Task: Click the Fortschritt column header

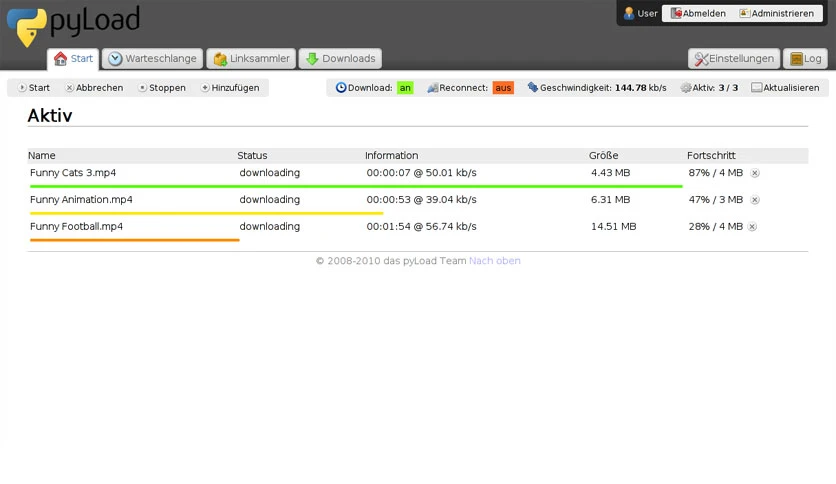Action: (x=711, y=156)
